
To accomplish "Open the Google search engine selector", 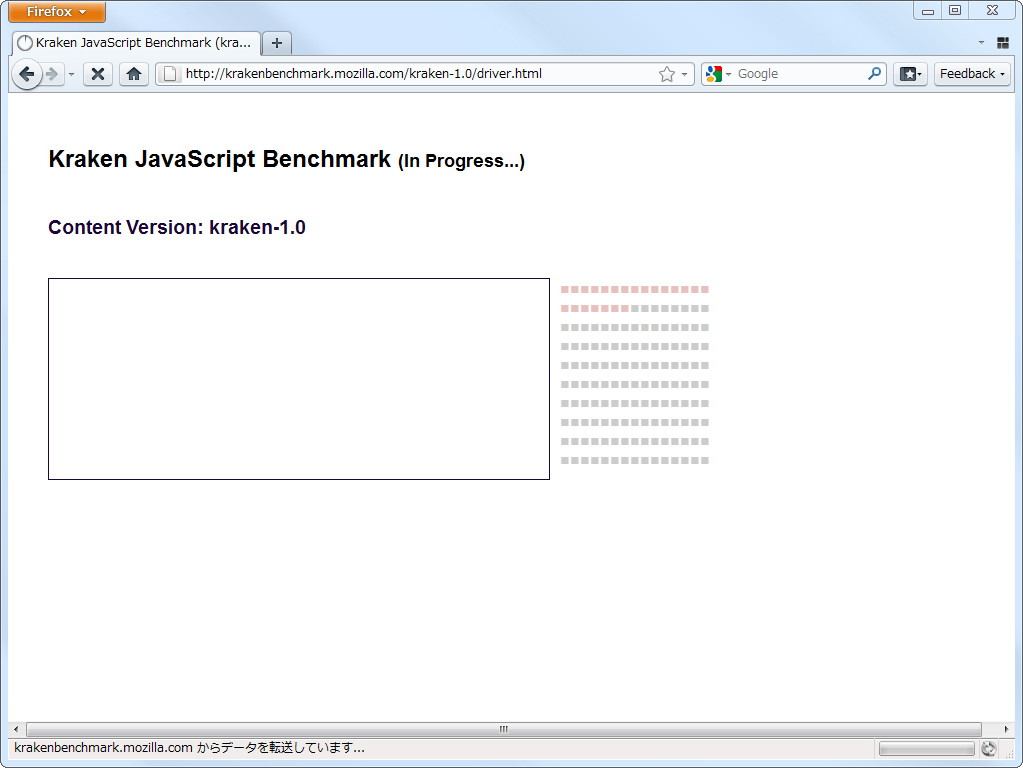I will (718, 74).
